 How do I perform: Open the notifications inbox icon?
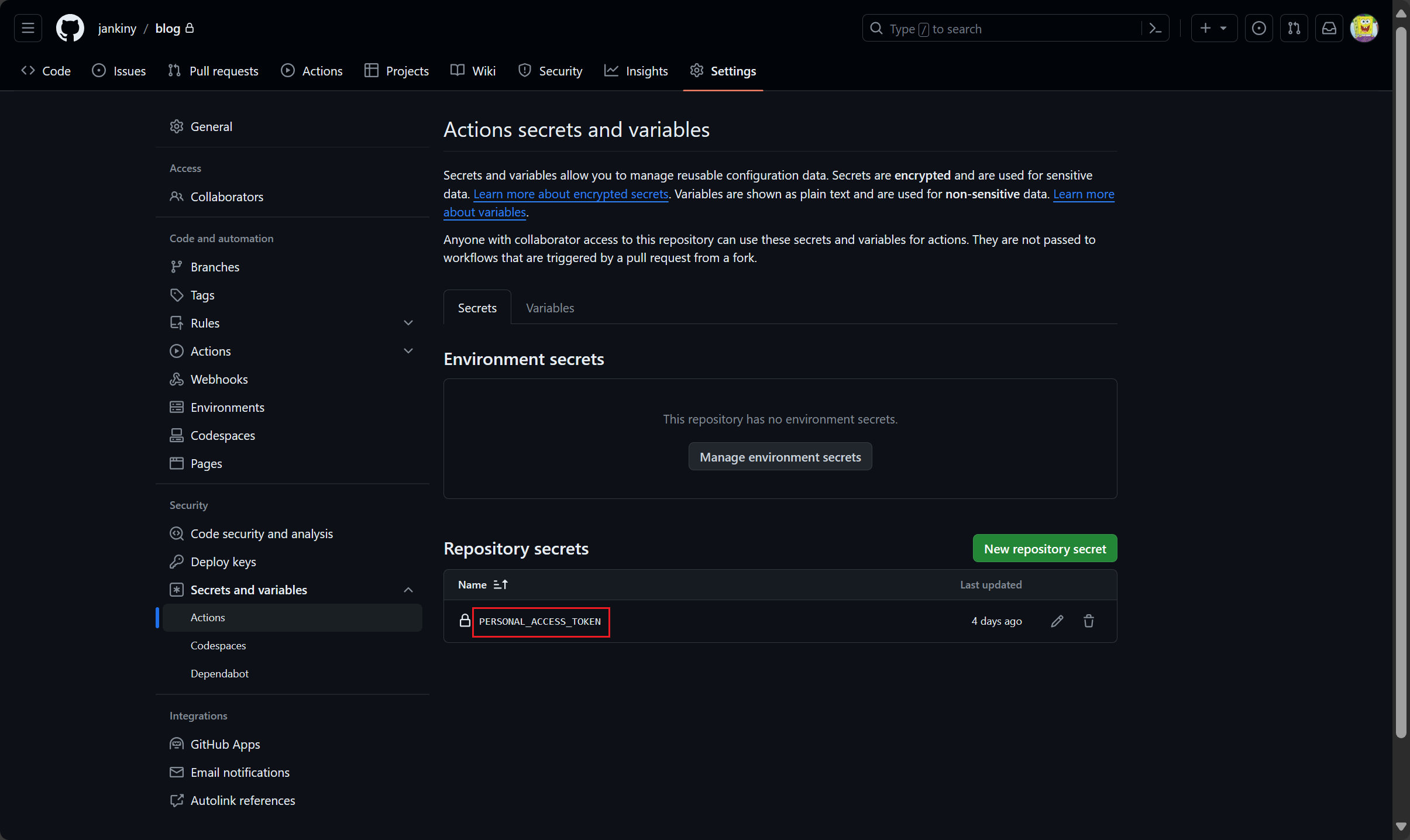coord(1329,28)
